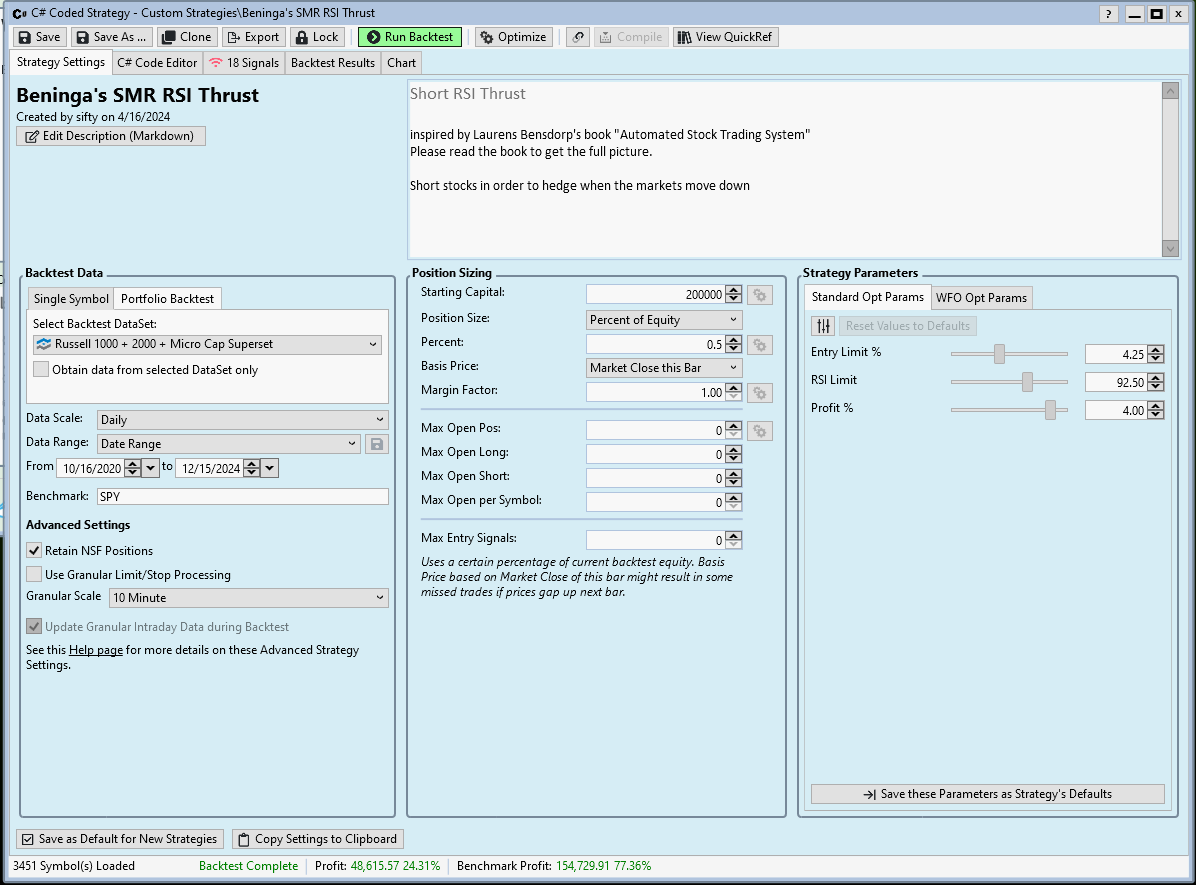Select the Single Symbol tab
This screenshot has width=1196, height=885.
click(71, 298)
